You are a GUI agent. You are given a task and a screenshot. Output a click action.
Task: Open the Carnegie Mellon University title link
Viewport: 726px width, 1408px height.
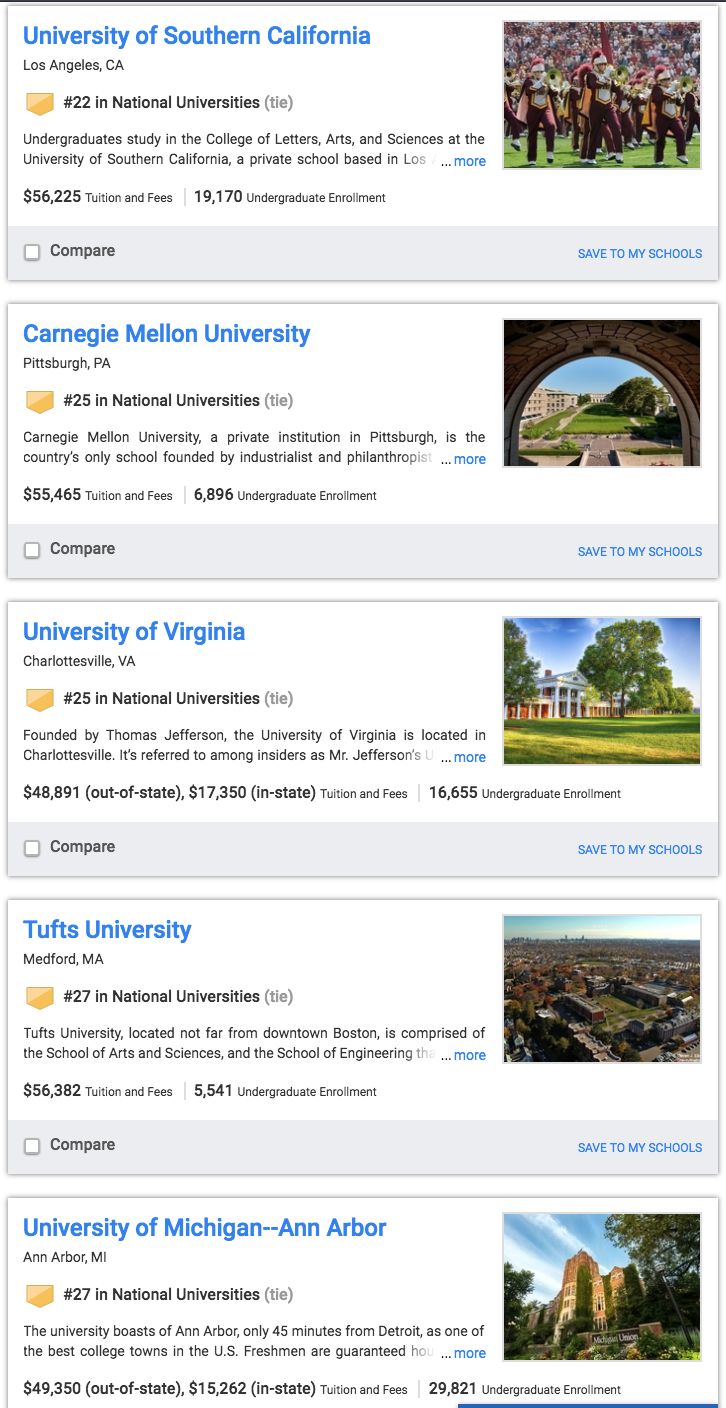pos(167,334)
